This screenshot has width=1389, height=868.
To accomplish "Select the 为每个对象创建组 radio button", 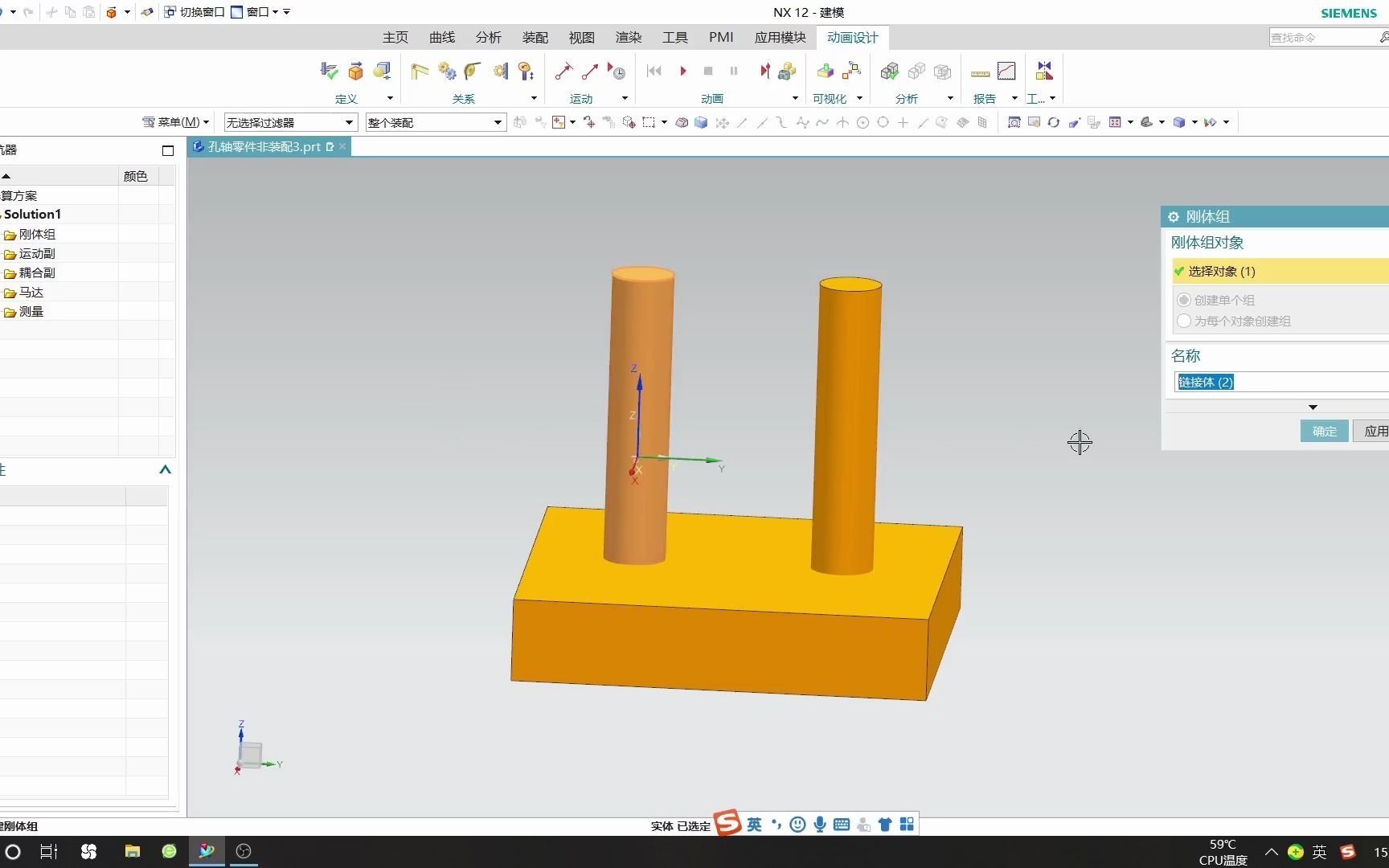I will [x=1184, y=321].
